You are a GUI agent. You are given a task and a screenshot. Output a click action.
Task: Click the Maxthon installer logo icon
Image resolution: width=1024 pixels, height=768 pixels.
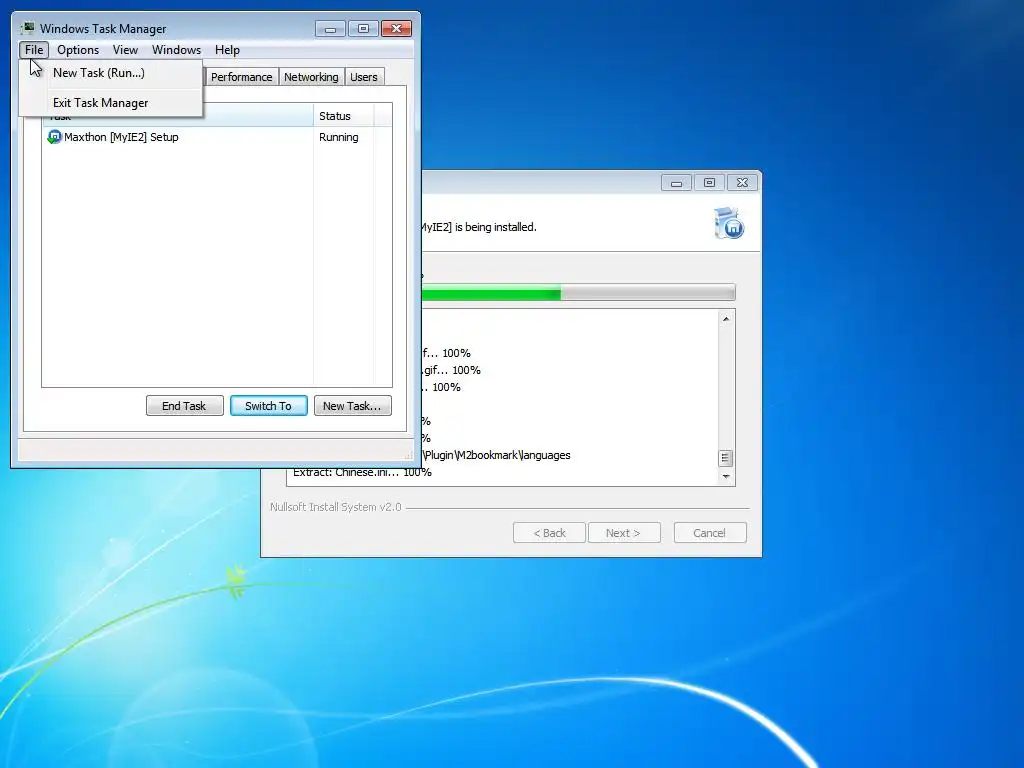point(729,223)
